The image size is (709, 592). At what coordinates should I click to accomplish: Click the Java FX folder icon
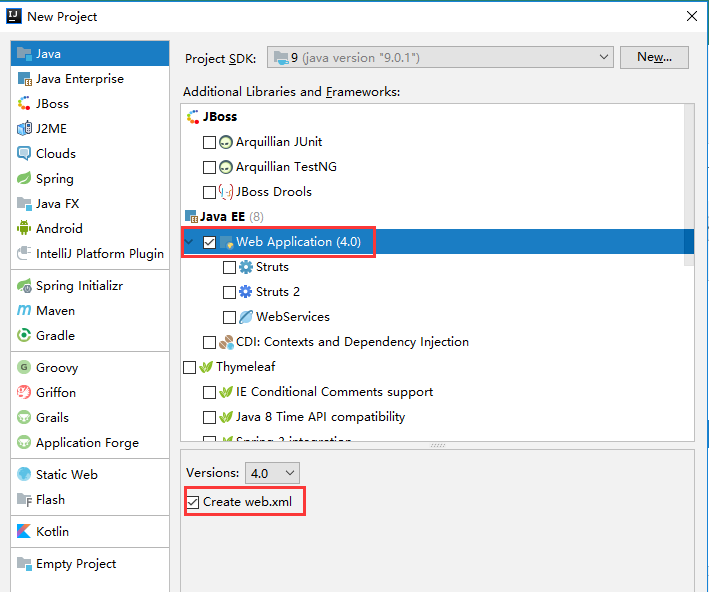(24, 204)
